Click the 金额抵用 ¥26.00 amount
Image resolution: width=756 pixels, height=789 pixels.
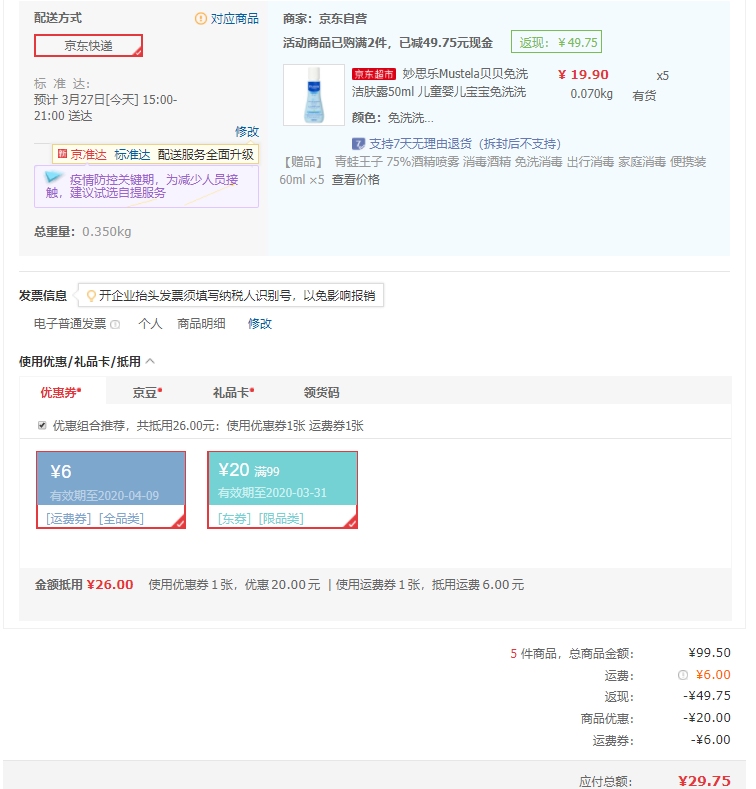pos(110,585)
